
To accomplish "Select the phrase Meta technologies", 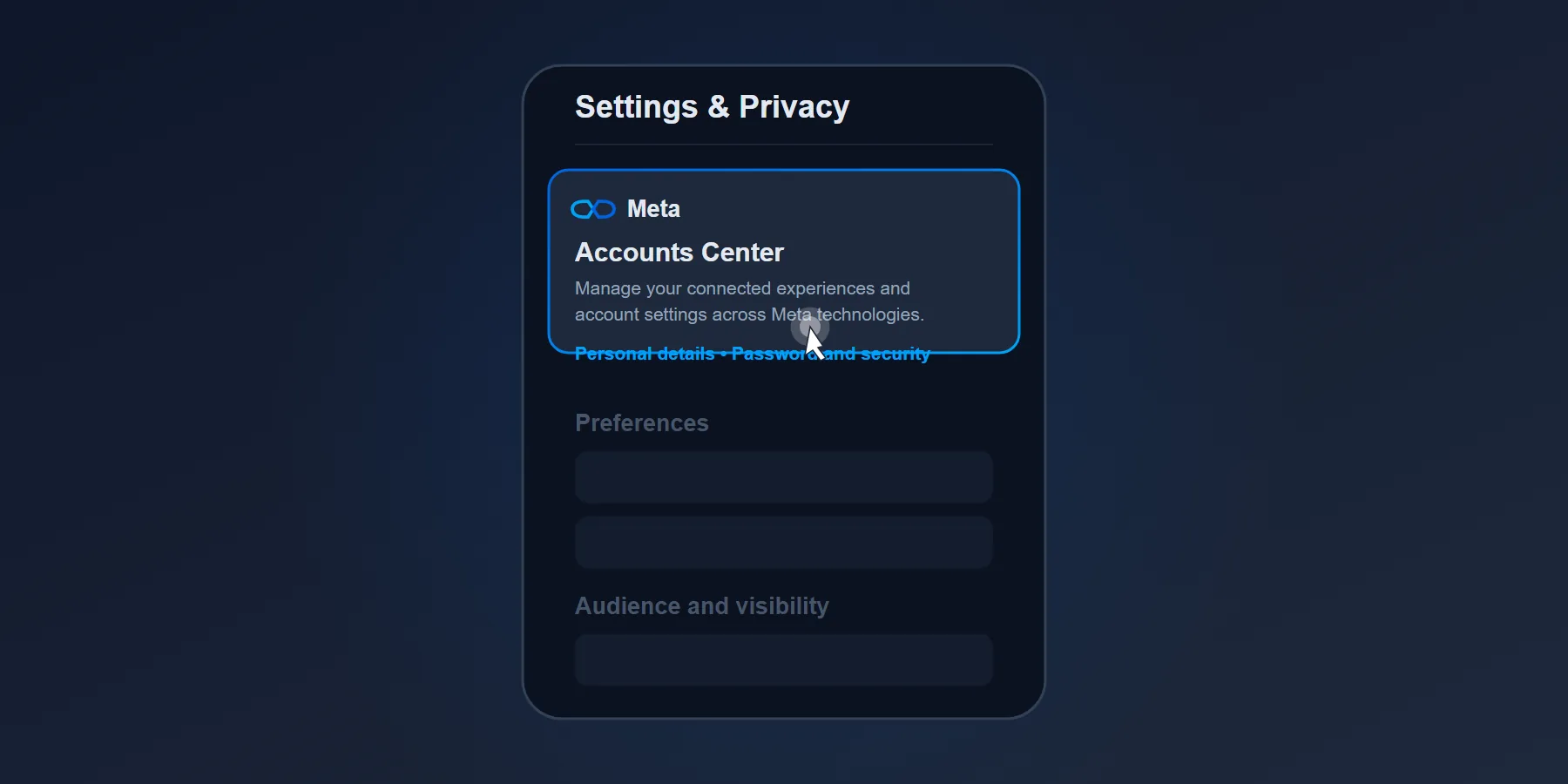I will [x=847, y=314].
